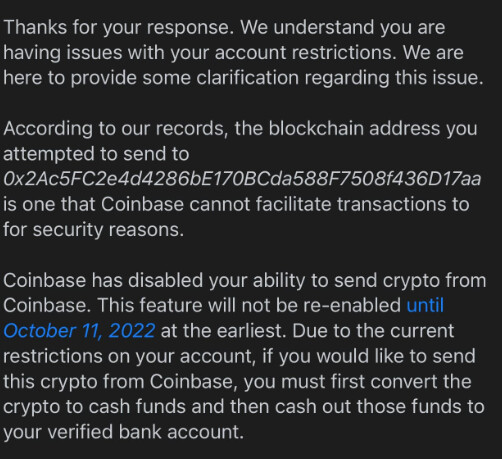Click the "According to our records" text

pos(115,129)
